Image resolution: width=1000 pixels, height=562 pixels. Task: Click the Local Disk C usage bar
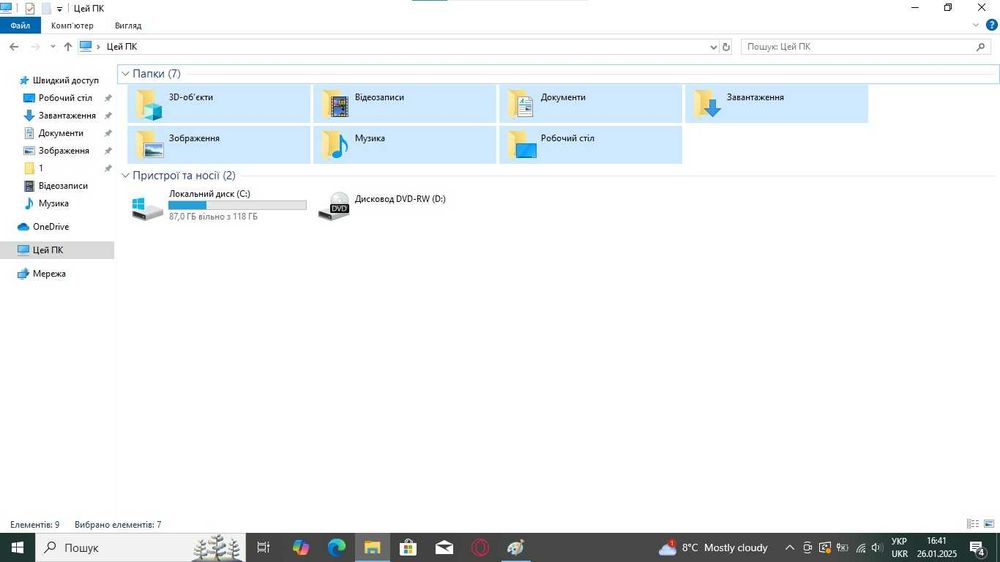tap(237, 205)
